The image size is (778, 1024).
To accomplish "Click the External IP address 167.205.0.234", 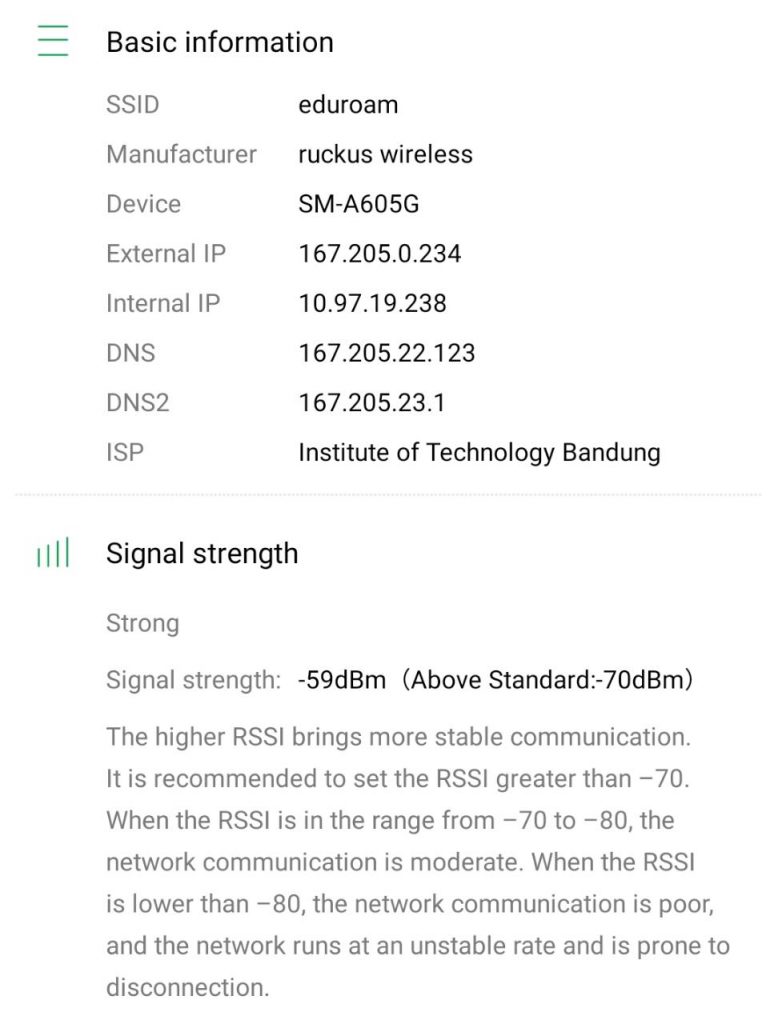I will point(379,254).
